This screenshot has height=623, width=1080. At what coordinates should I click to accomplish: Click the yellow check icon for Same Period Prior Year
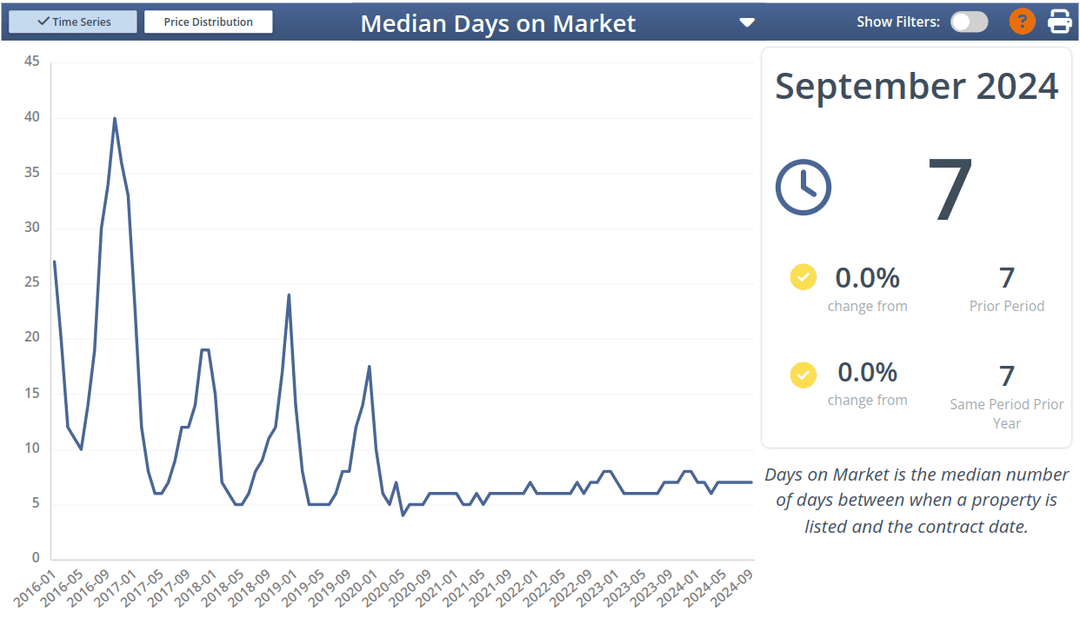(803, 375)
